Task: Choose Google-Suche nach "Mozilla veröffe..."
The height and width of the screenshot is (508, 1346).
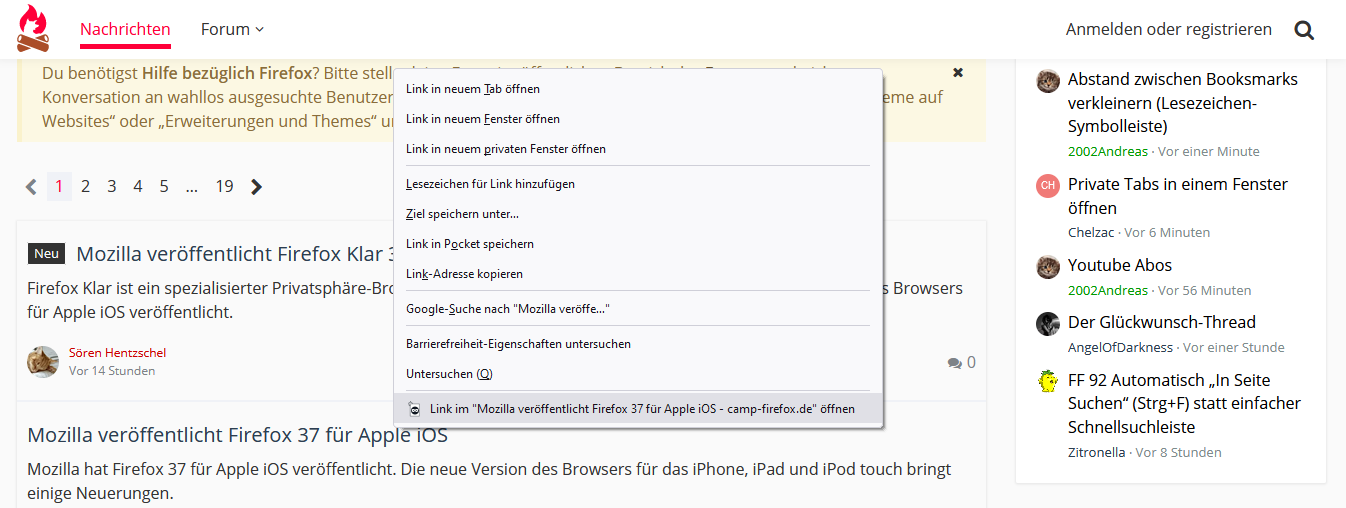Action: tap(638, 309)
